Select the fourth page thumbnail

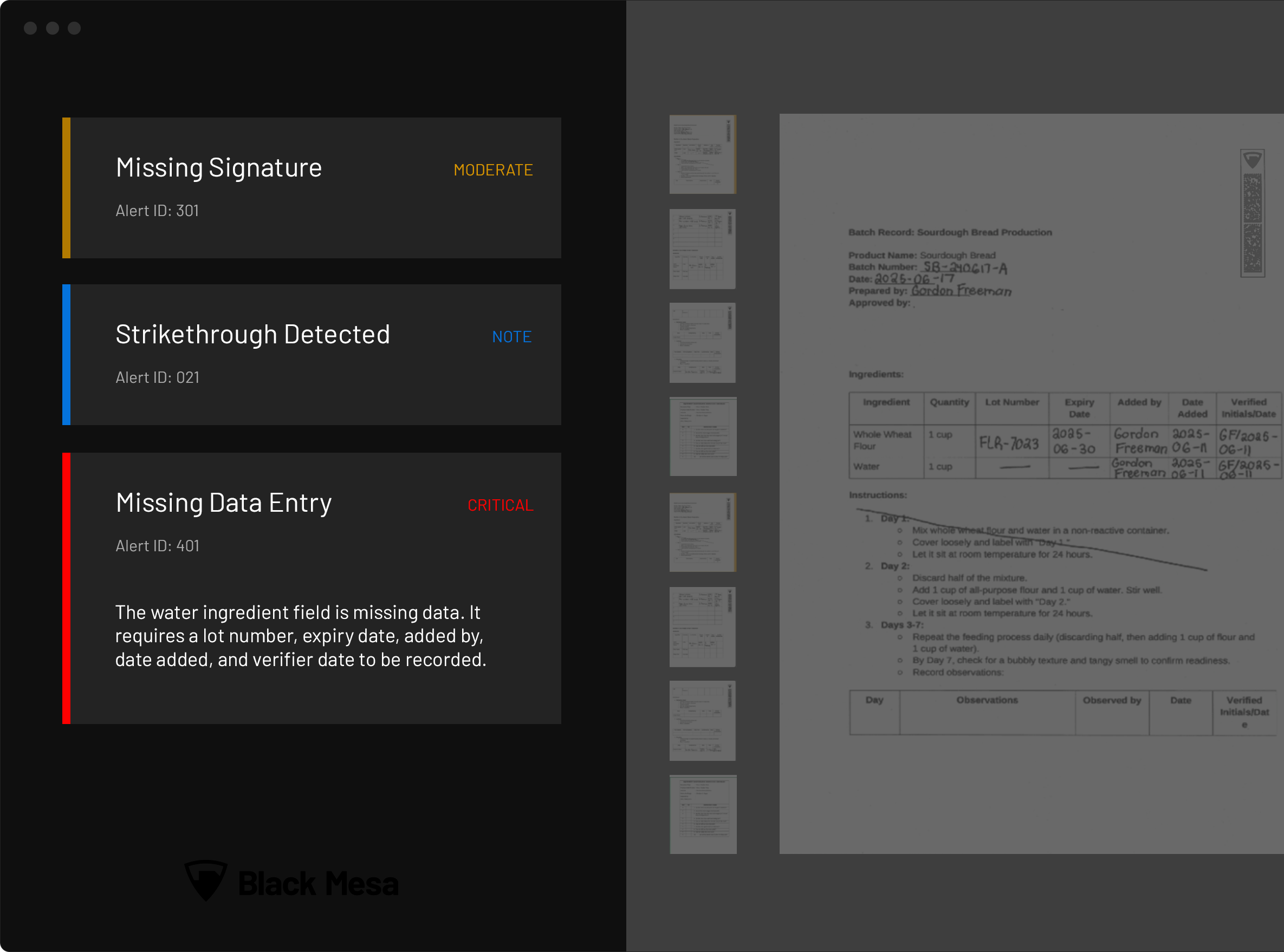tap(702, 437)
